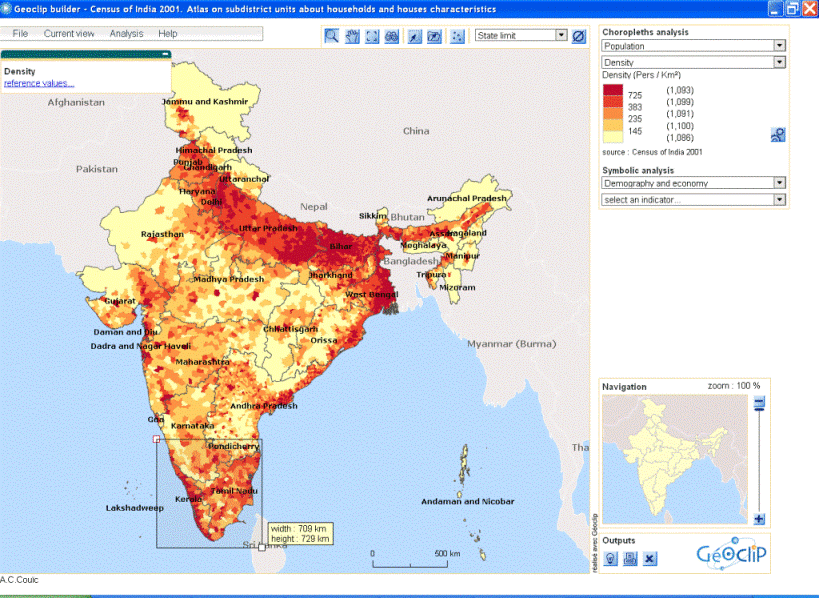Image resolution: width=819 pixels, height=598 pixels.
Task: Select the magnifier zoom tool
Action: tap(331, 36)
